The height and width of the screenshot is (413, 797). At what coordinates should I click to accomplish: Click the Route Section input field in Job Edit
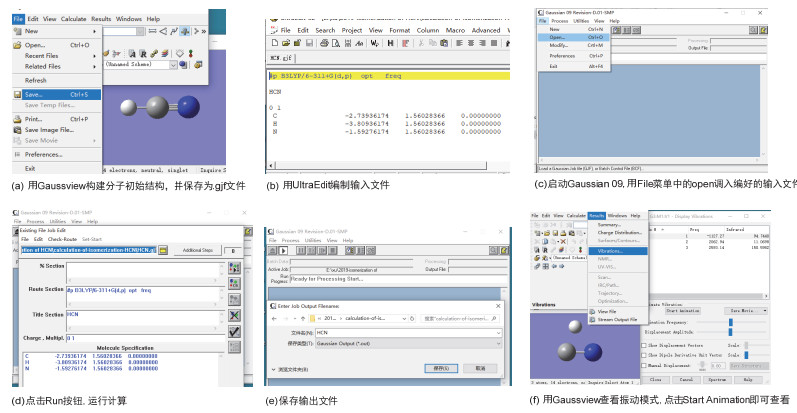[145, 297]
